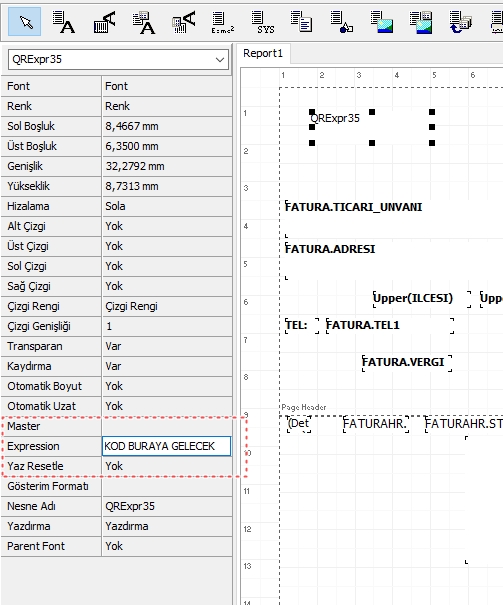Select the rich text memo tool
Image resolution: width=503 pixels, height=605 pixels.
301,22
